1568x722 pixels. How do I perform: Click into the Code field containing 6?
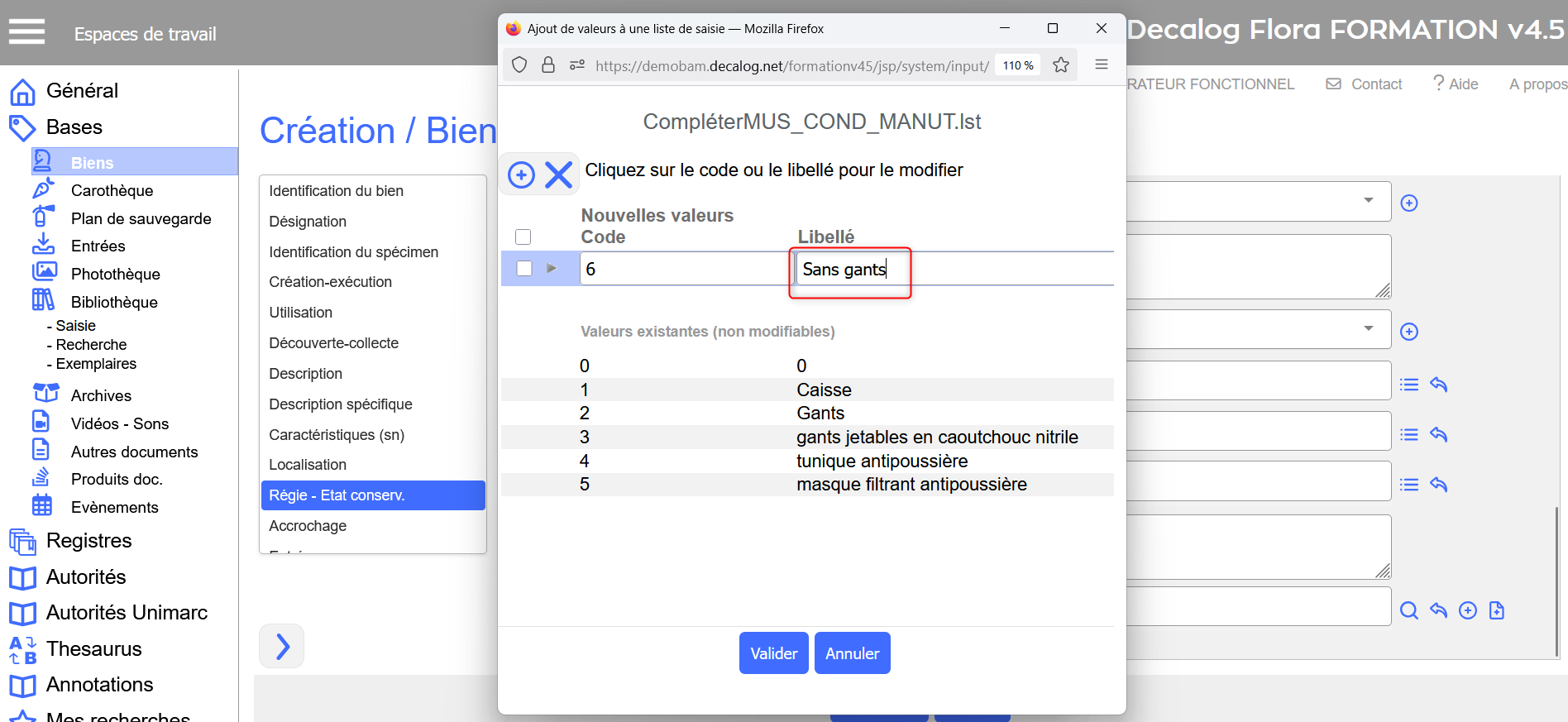click(682, 270)
